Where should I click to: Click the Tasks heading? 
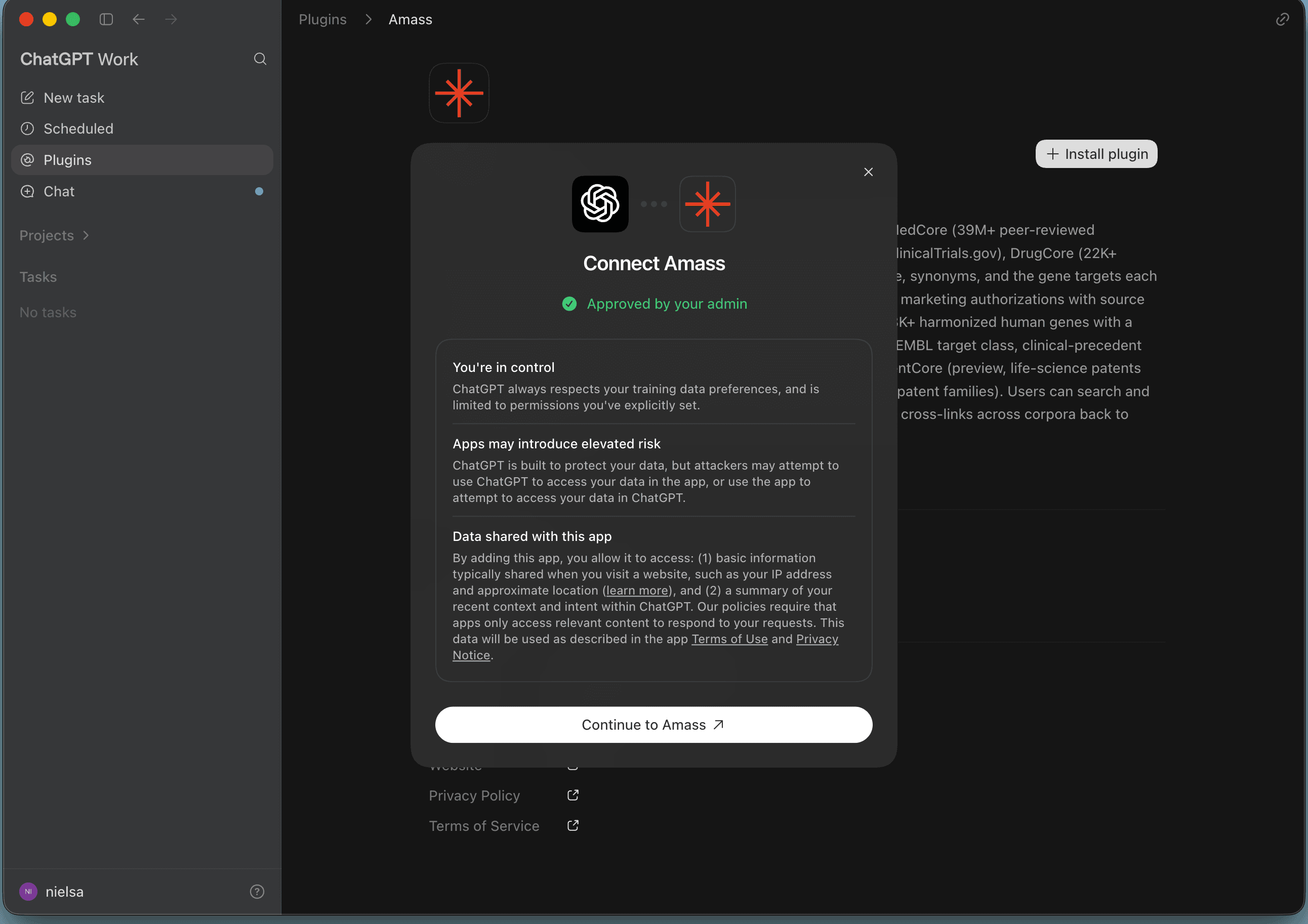coord(38,277)
